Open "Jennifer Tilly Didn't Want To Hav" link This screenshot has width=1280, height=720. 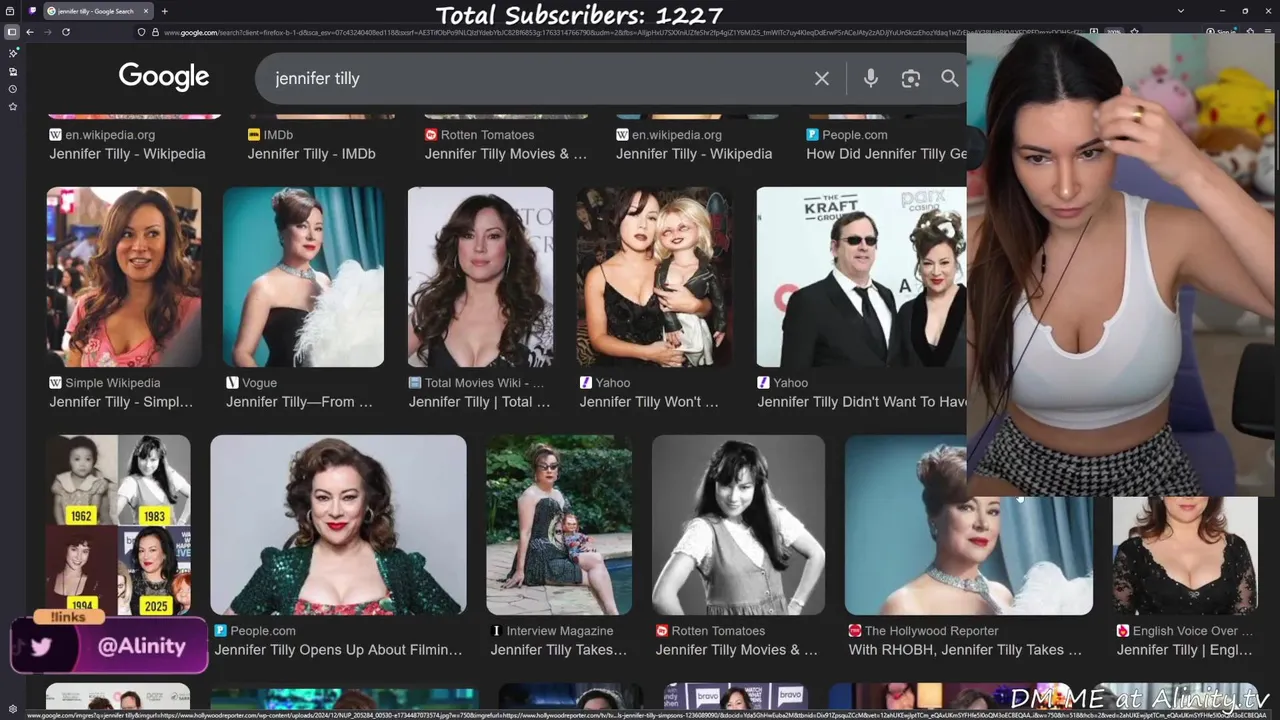pos(862,402)
